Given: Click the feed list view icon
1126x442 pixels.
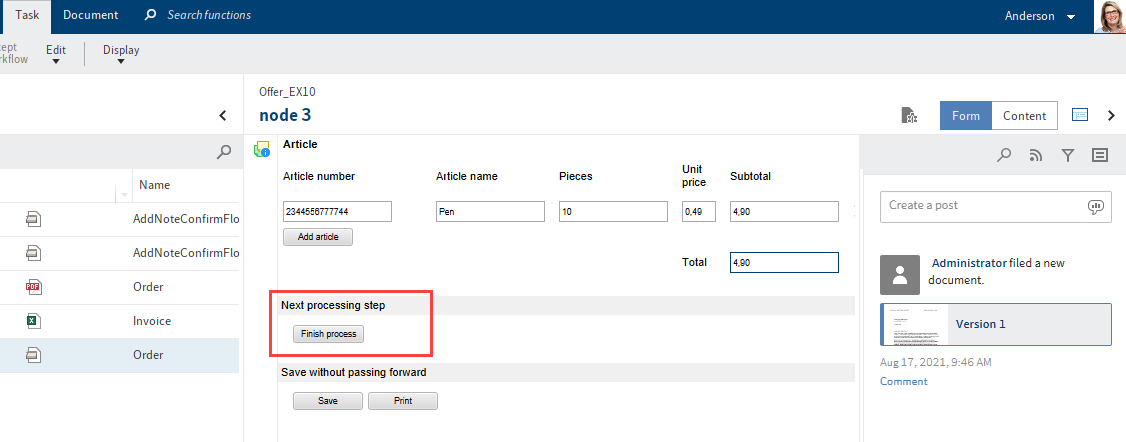Looking at the screenshot, I should [1100, 155].
